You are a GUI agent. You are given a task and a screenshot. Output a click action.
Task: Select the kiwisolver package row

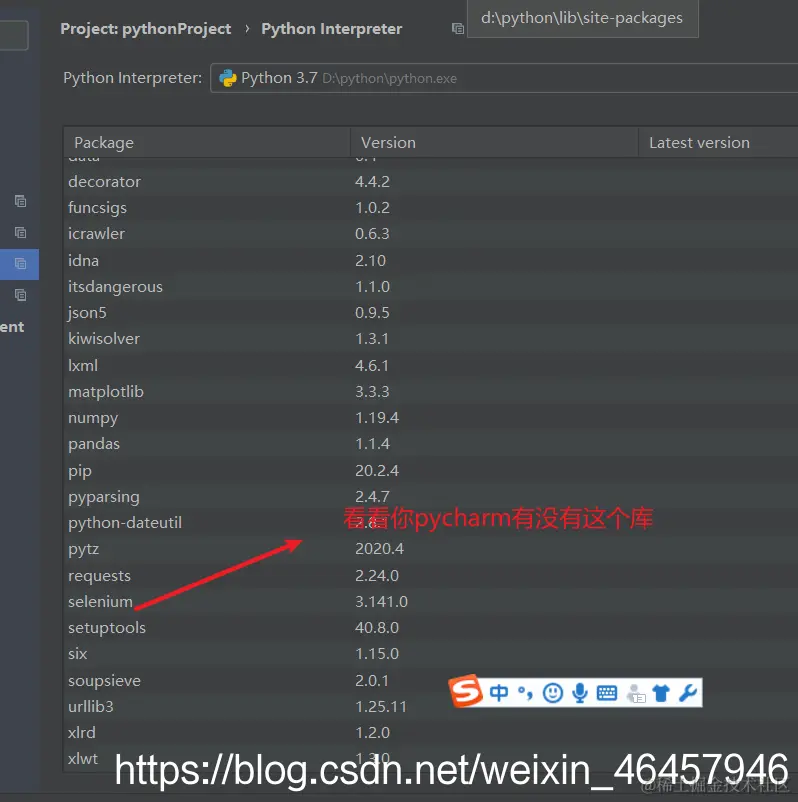pyautogui.click(x=431, y=339)
